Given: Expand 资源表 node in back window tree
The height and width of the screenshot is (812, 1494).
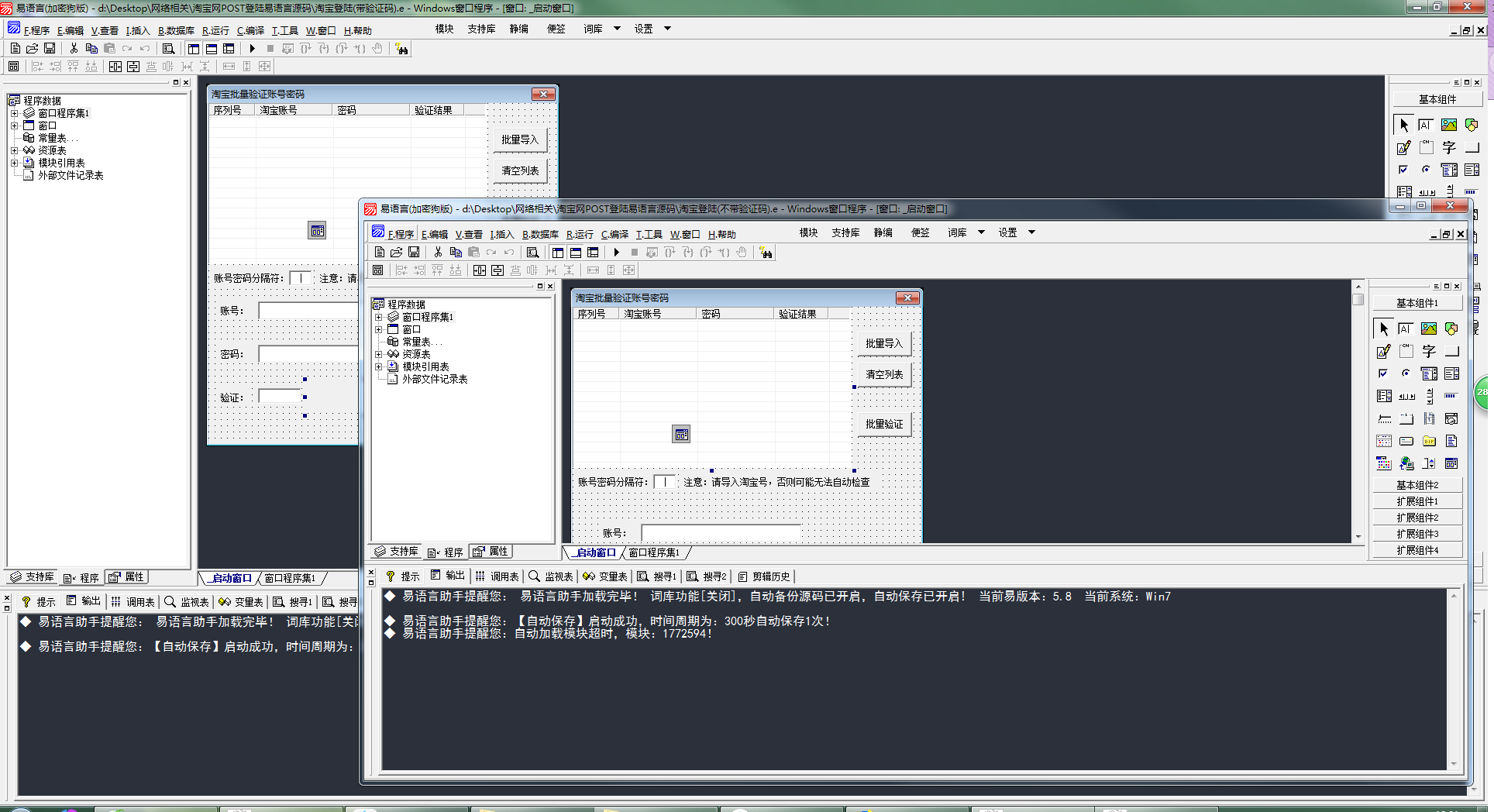Looking at the screenshot, I should click(14, 150).
